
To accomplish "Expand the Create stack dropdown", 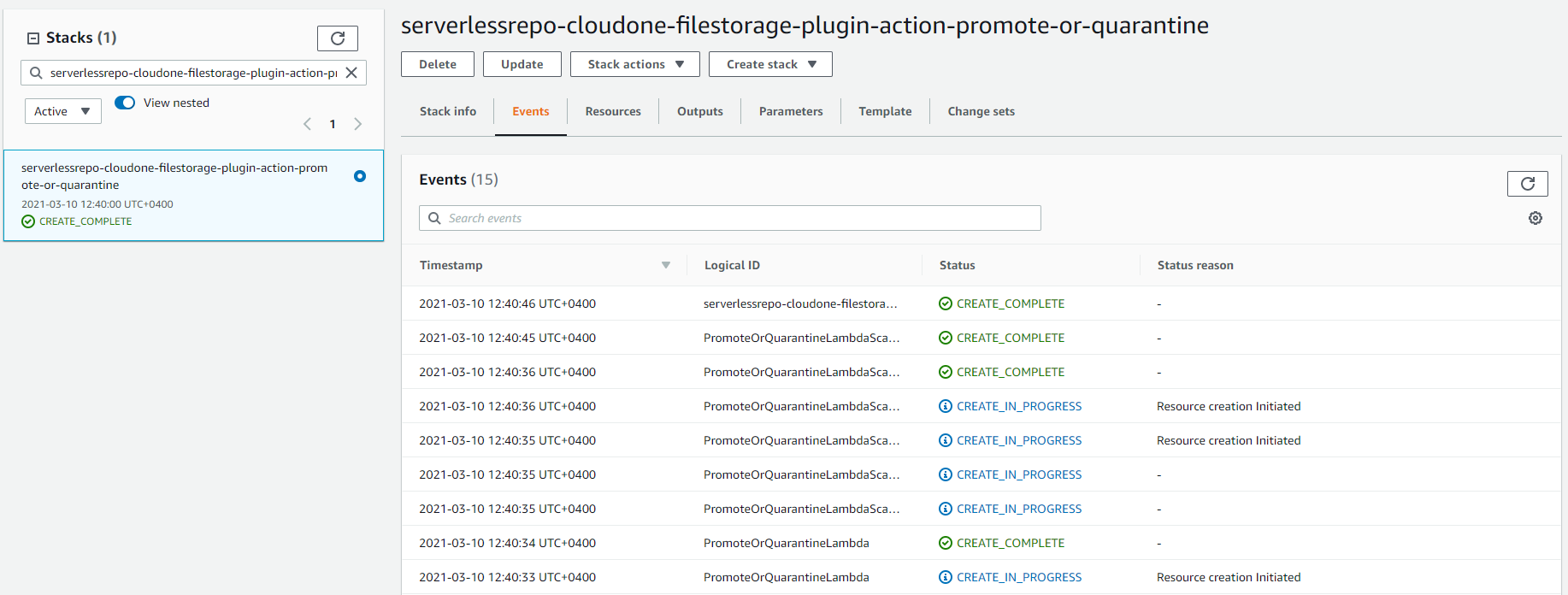I will coord(770,64).
